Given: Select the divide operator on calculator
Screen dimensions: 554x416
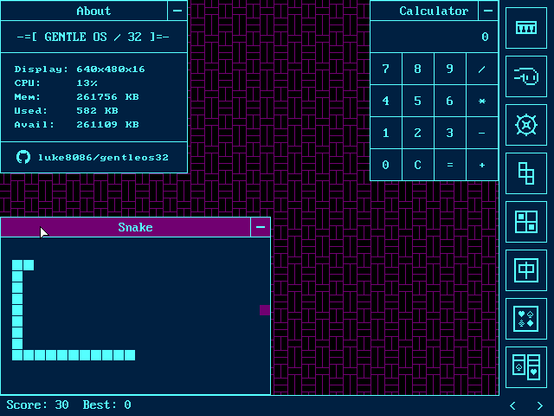Looking at the screenshot, I should pyautogui.click(x=482, y=69).
